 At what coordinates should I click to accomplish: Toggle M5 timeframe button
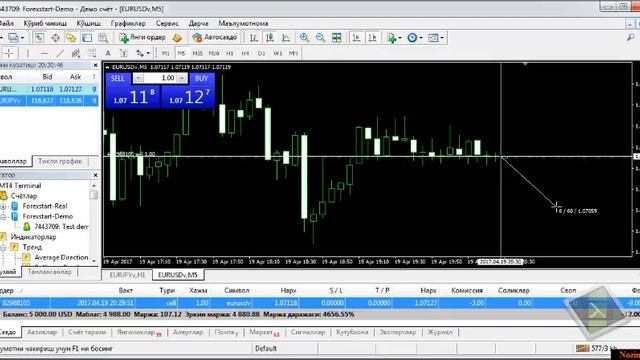tap(181, 53)
